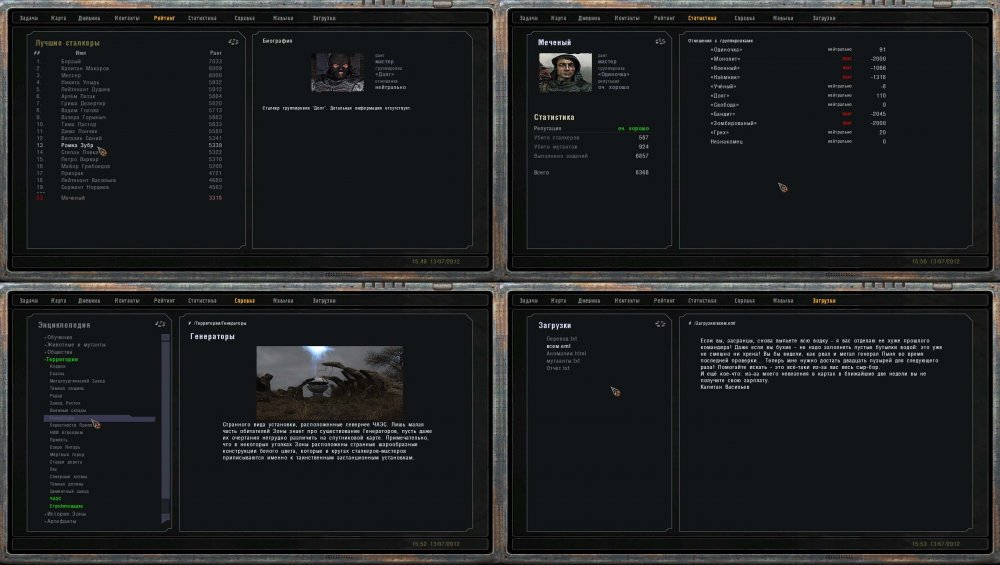Select Кордон in the territories list

(x=57, y=367)
